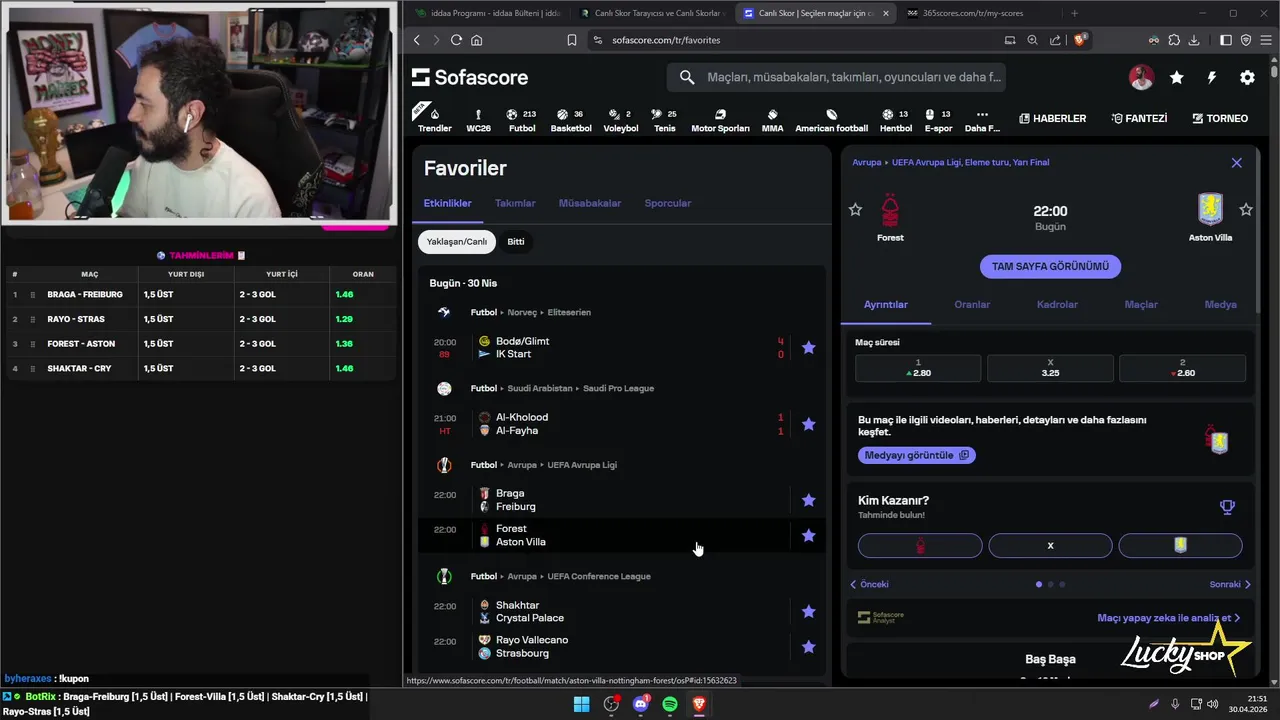Open favorites via header star icon
This screenshot has height=720, width=1280.
(1177, 77)
